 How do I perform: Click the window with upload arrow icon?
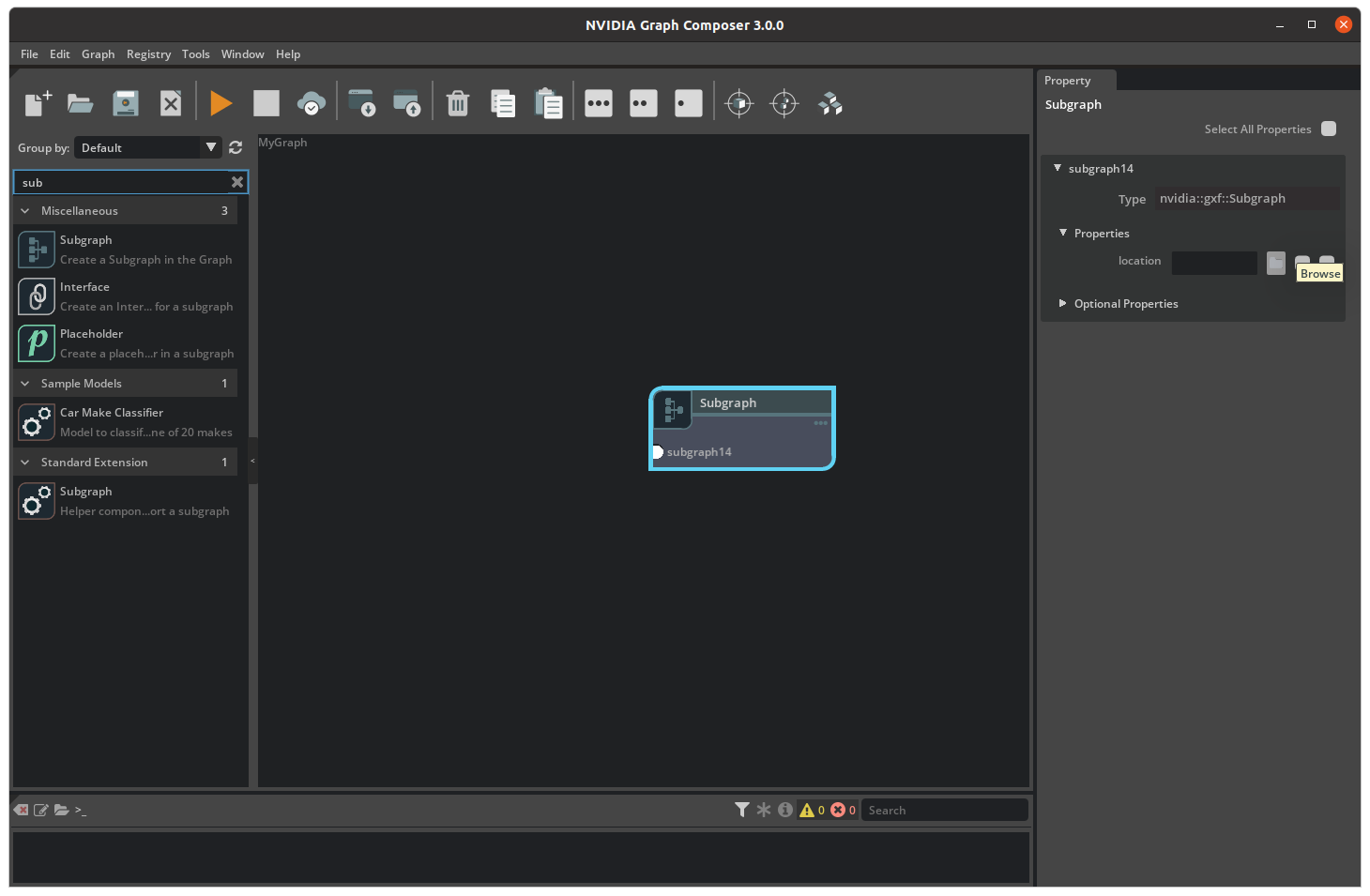click(x=407, y=103)
